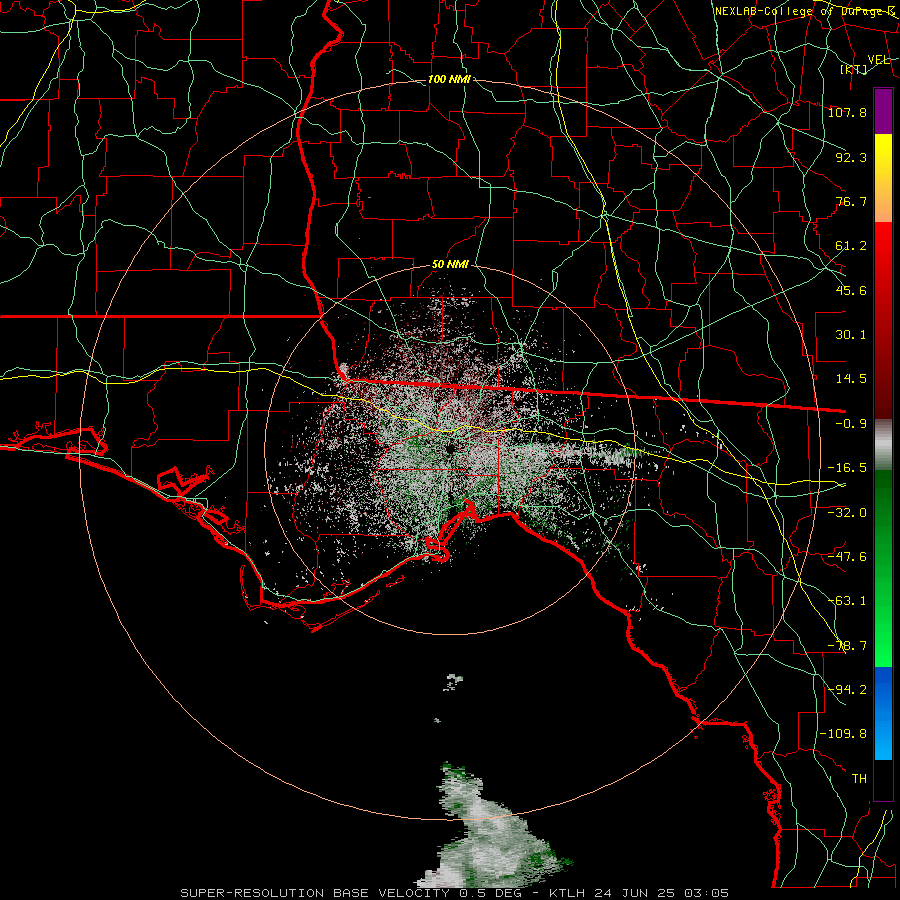Click the 61.2 velocity scale value
This screenshot has width=900, height=900.
click(851, 246)
